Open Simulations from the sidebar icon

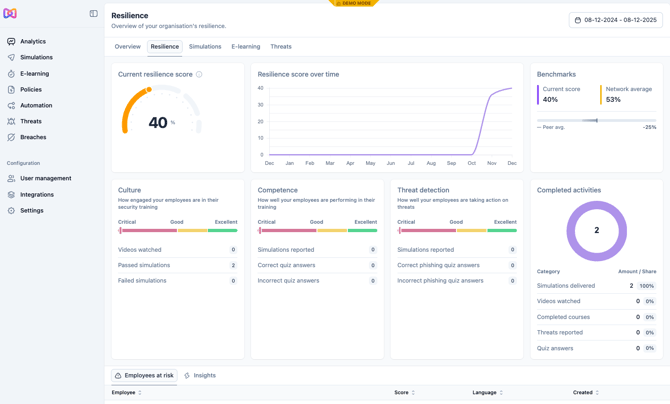12,58
